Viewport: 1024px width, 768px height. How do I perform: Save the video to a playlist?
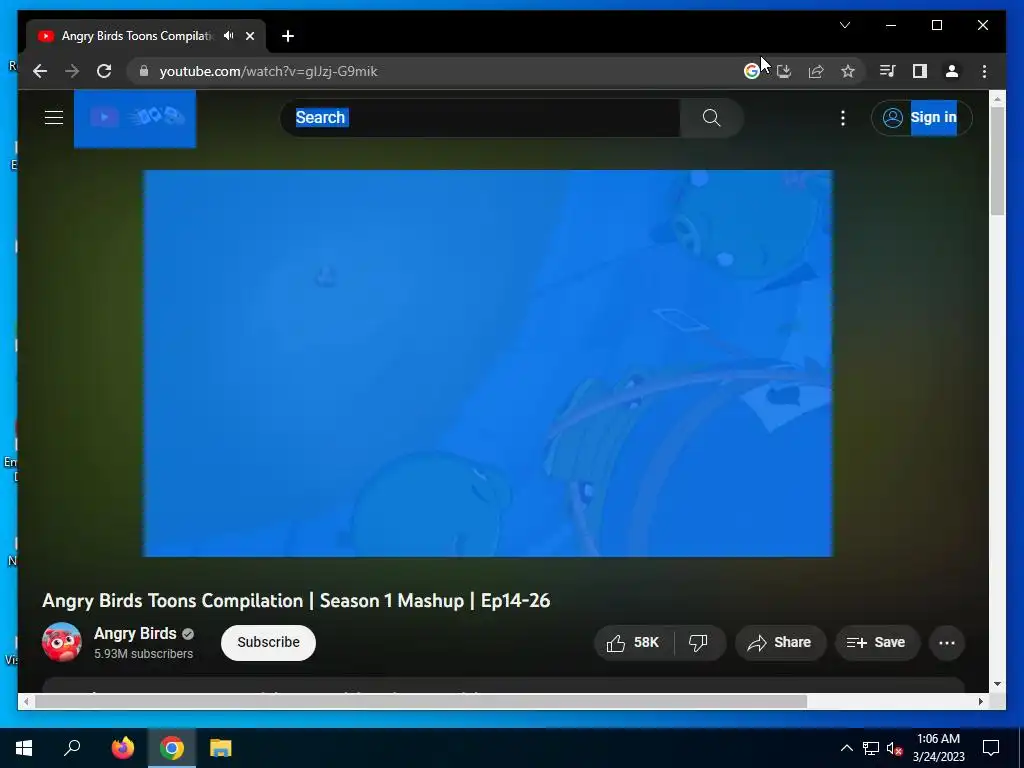click(876, 643)
